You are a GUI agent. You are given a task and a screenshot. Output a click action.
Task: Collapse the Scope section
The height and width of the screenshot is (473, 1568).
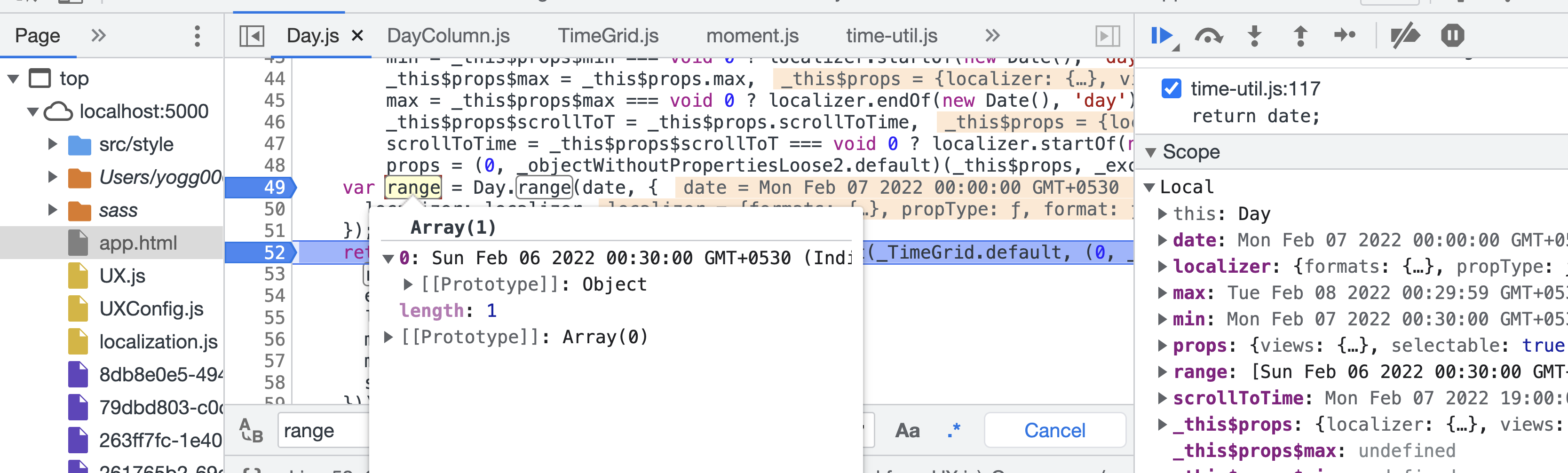click(1150, 151)
